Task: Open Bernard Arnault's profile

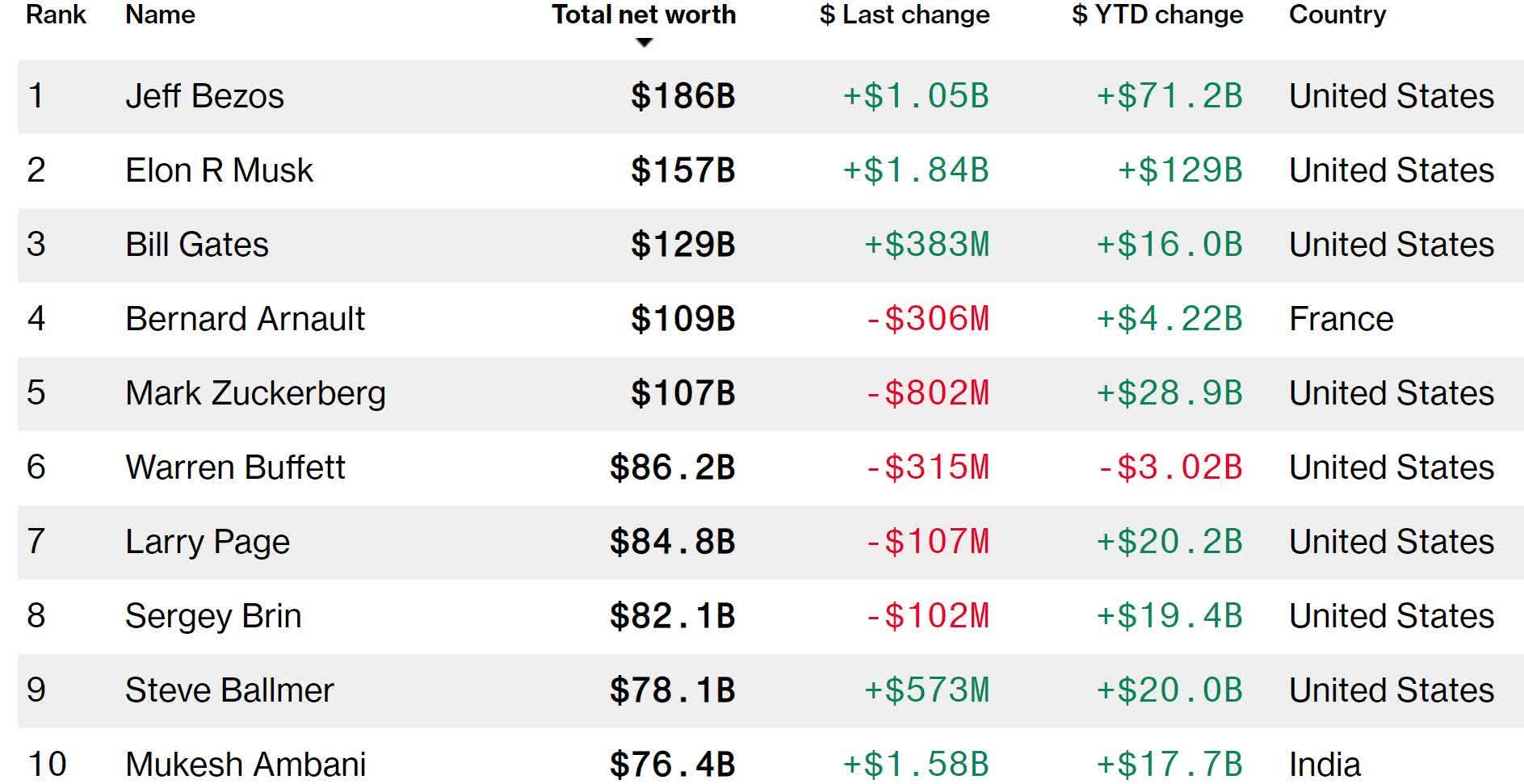Action: pyautogui.click(x=245, y=319)
